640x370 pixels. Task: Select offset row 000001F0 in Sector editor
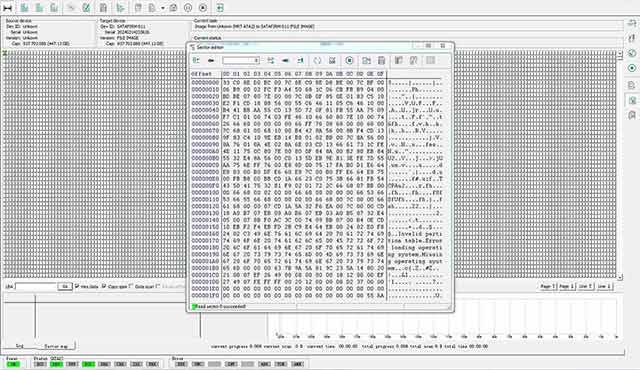click(x=205, y=295)
